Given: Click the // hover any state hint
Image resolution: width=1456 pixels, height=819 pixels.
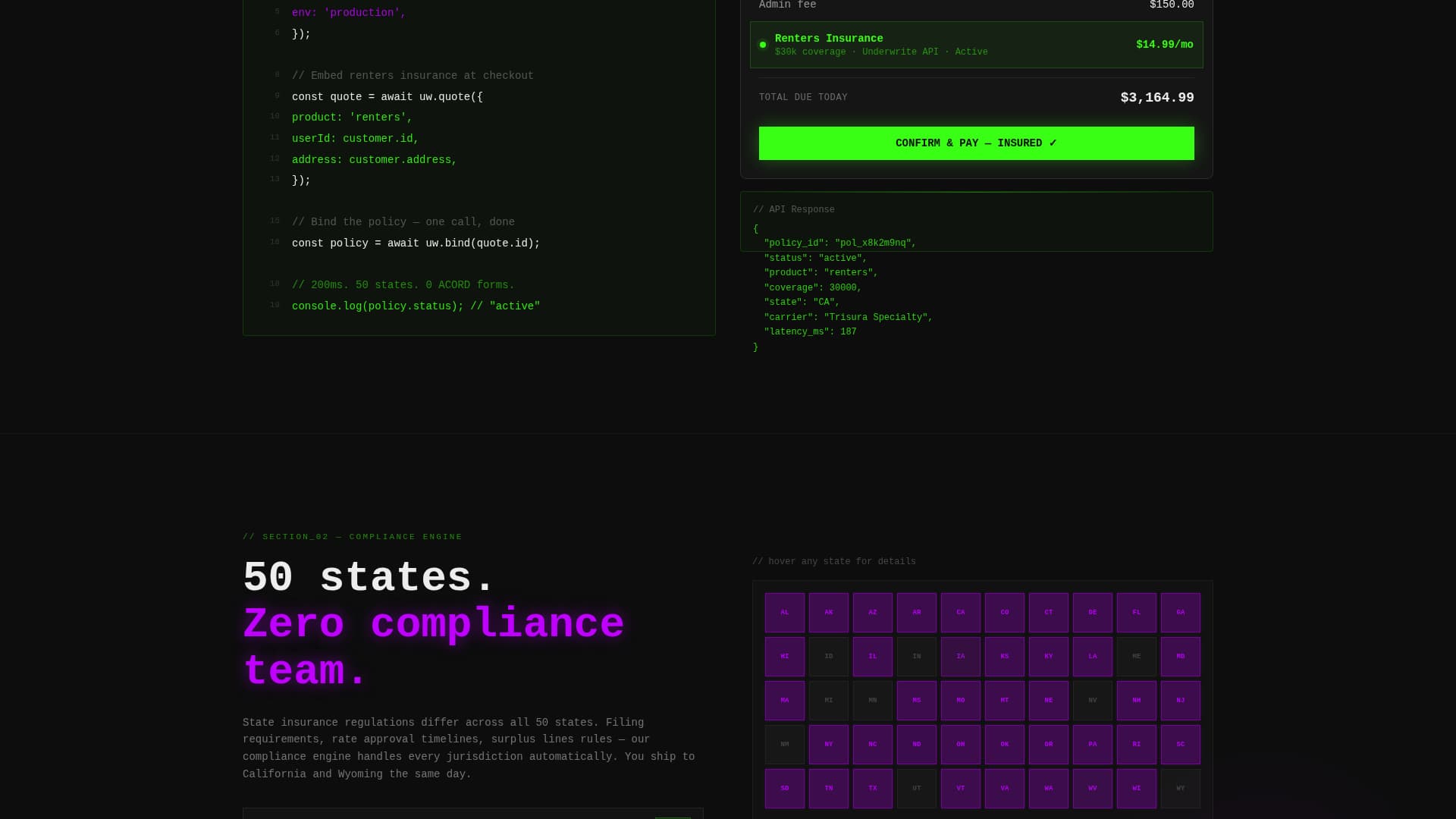Looking at the screenshot, I should pos(834,562).
